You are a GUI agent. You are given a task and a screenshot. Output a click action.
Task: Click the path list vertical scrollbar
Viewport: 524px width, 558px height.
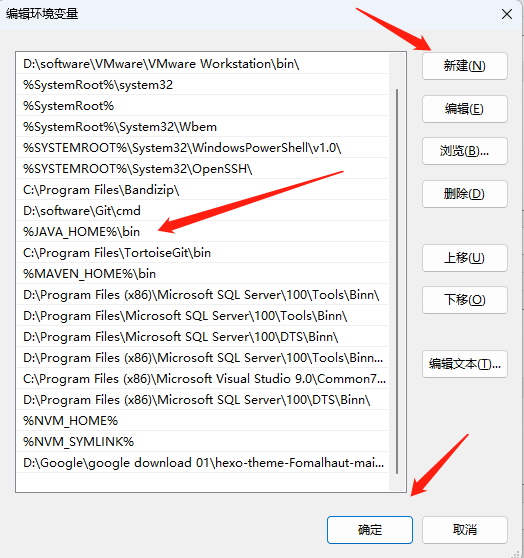click(x=397, y=281)
